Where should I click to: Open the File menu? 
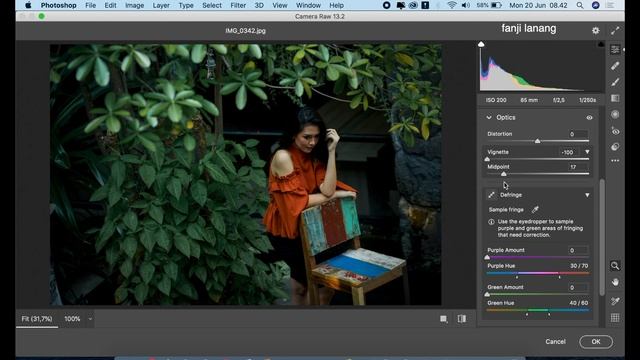click(x=90, y=5)
